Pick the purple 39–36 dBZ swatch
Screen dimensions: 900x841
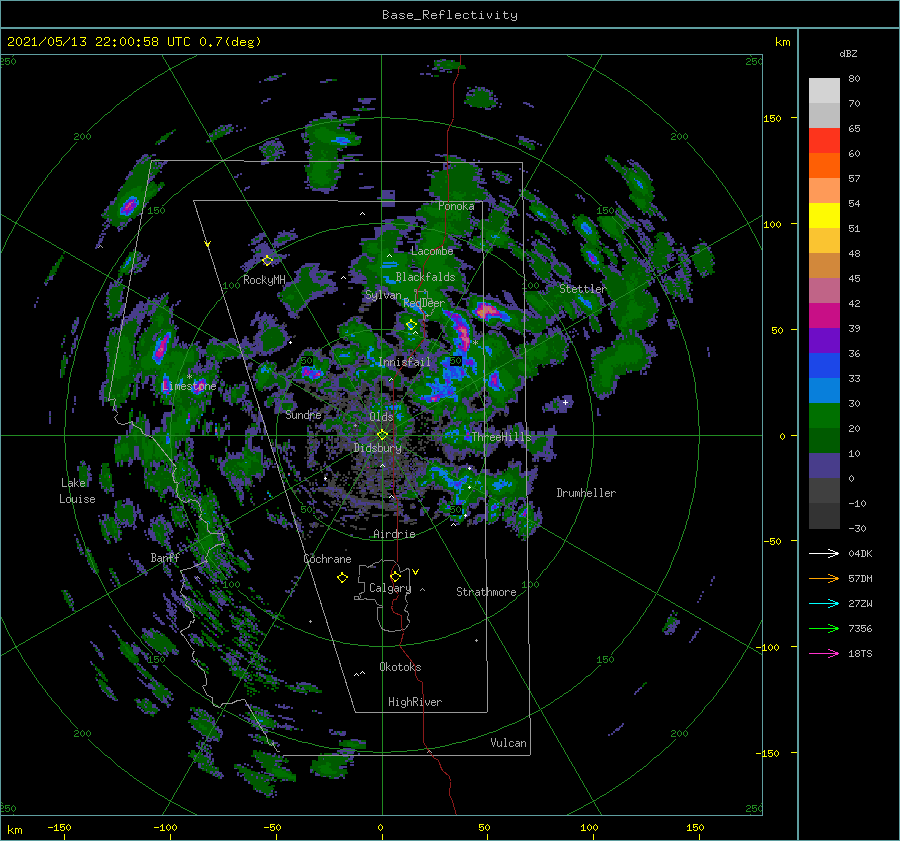[x=824, y=341]
